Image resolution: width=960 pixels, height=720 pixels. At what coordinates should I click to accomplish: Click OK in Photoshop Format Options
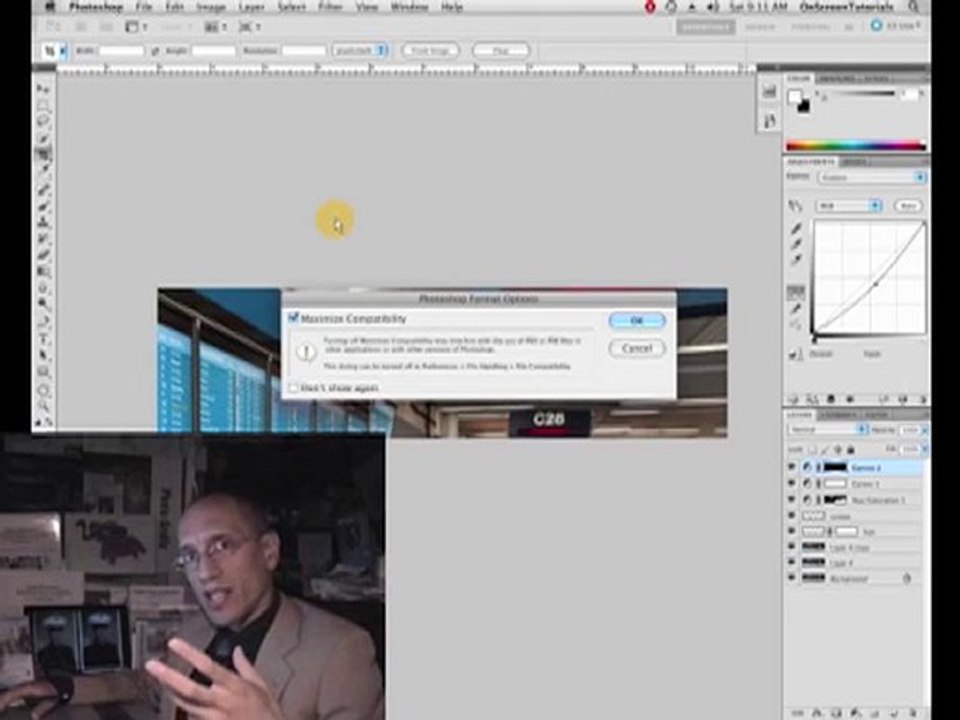[x=637, y=320]
